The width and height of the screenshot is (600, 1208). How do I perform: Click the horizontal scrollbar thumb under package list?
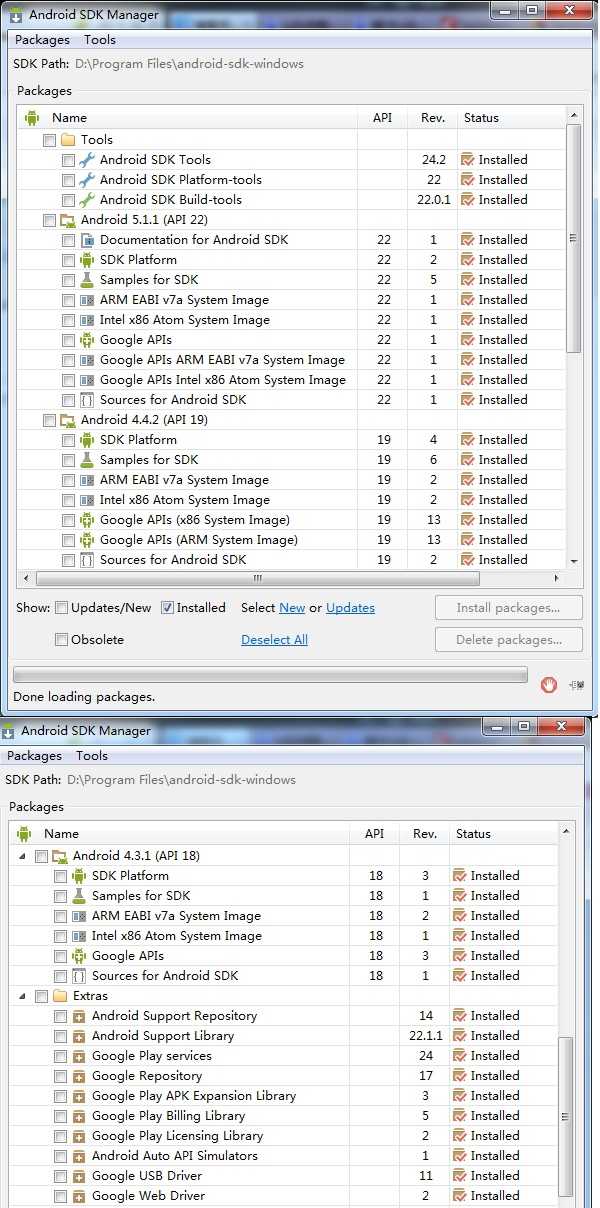click(x=258, y=578)
